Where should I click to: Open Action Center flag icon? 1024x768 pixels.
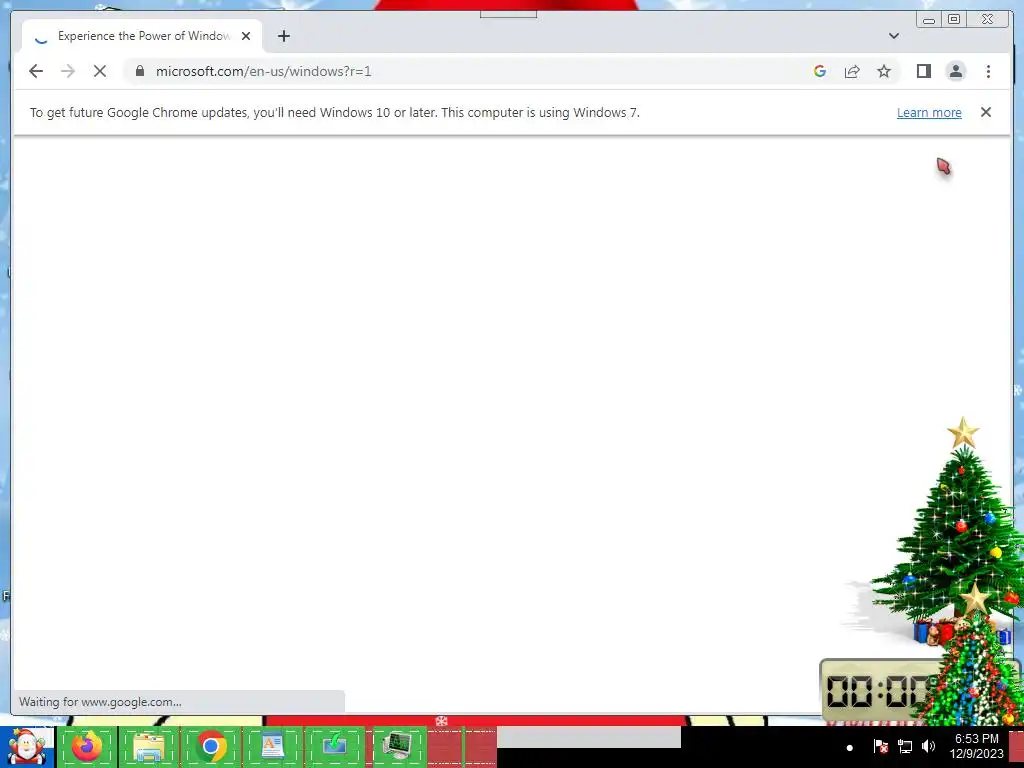point(880,746)
